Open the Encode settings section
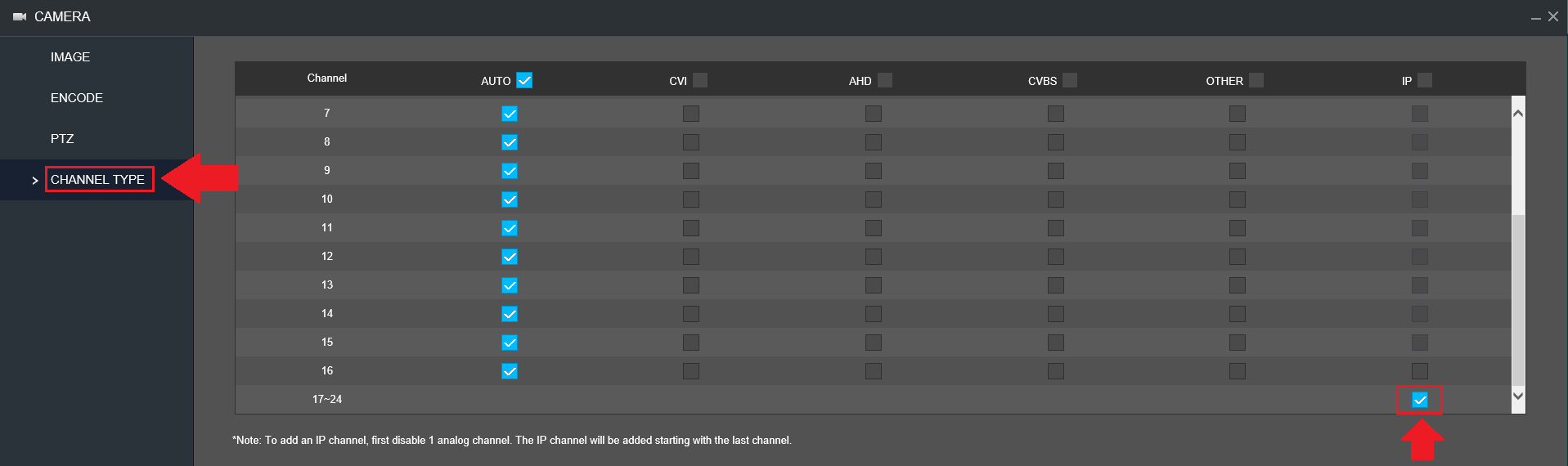Image resolution: width=1568 pixels, height=466 pixels. [x=77, y=98]
